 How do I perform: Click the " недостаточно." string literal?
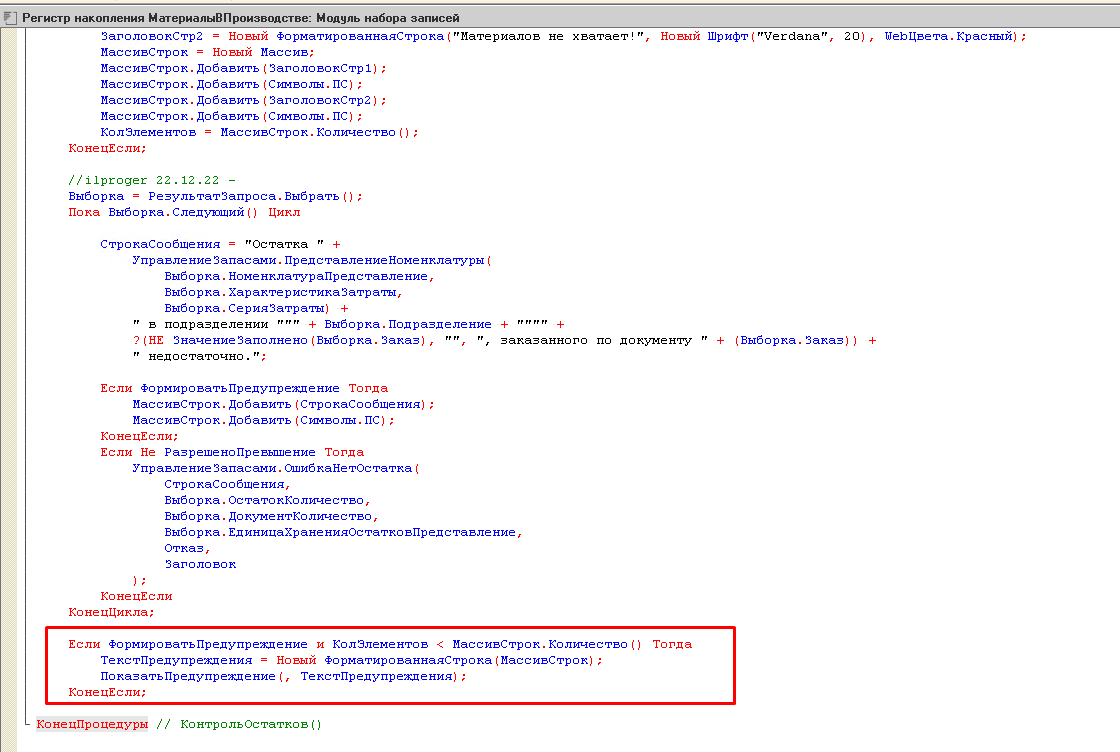pos(200,356)
